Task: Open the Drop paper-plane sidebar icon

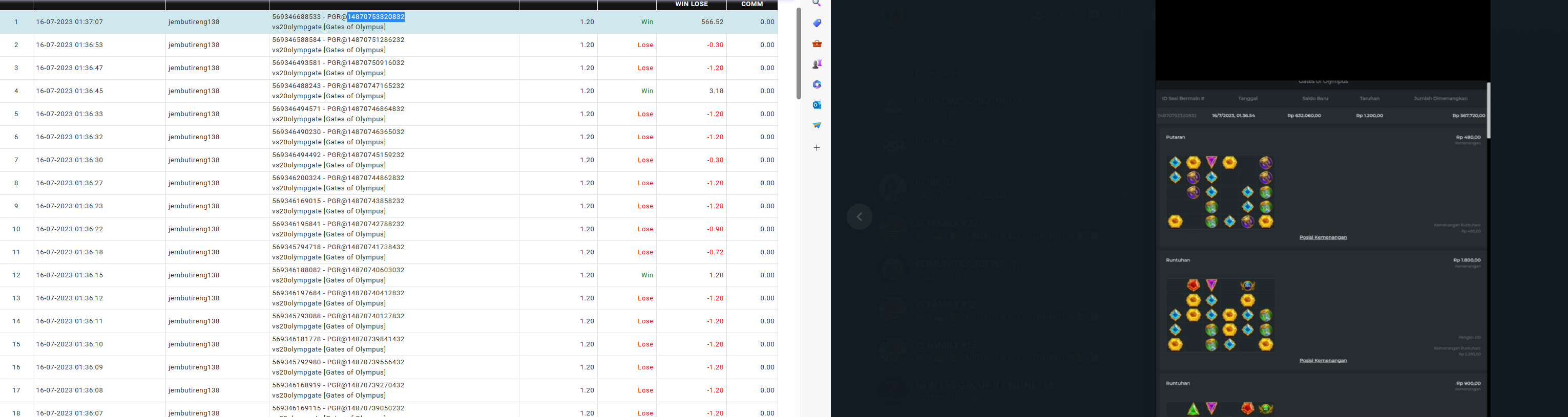Action: pyautogui.click(x=817, y=125)
